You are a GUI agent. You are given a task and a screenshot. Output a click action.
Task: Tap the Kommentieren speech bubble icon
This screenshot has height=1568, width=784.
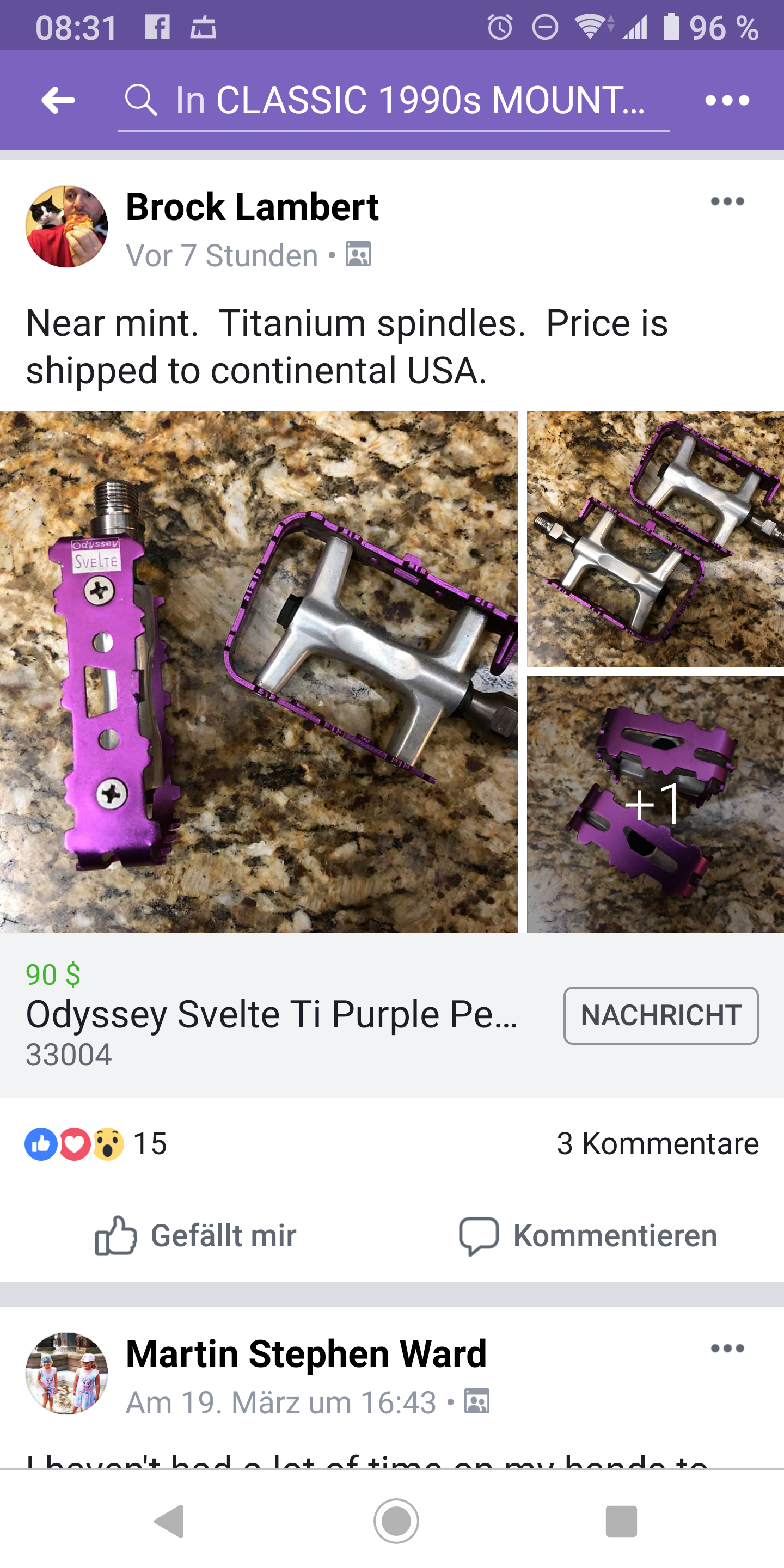point(479,1236)
